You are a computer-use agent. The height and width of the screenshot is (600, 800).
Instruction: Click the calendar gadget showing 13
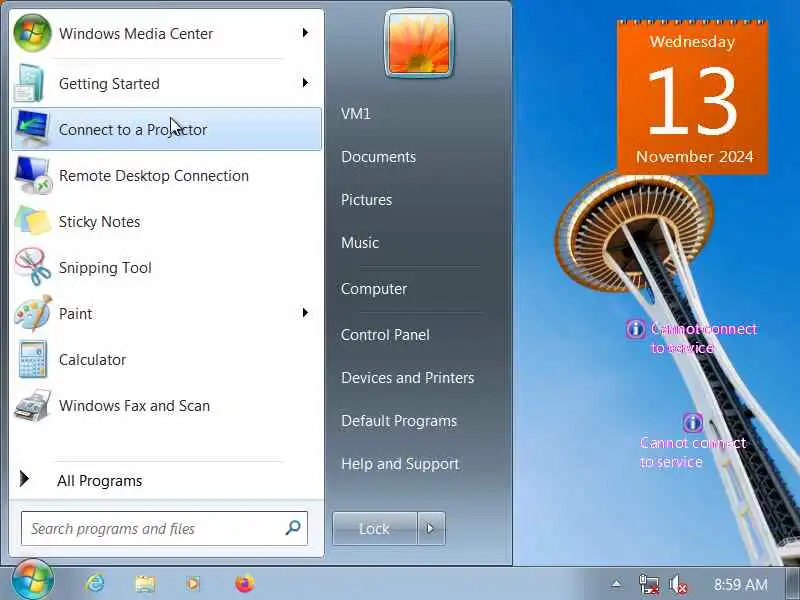(x=692, y=97)
